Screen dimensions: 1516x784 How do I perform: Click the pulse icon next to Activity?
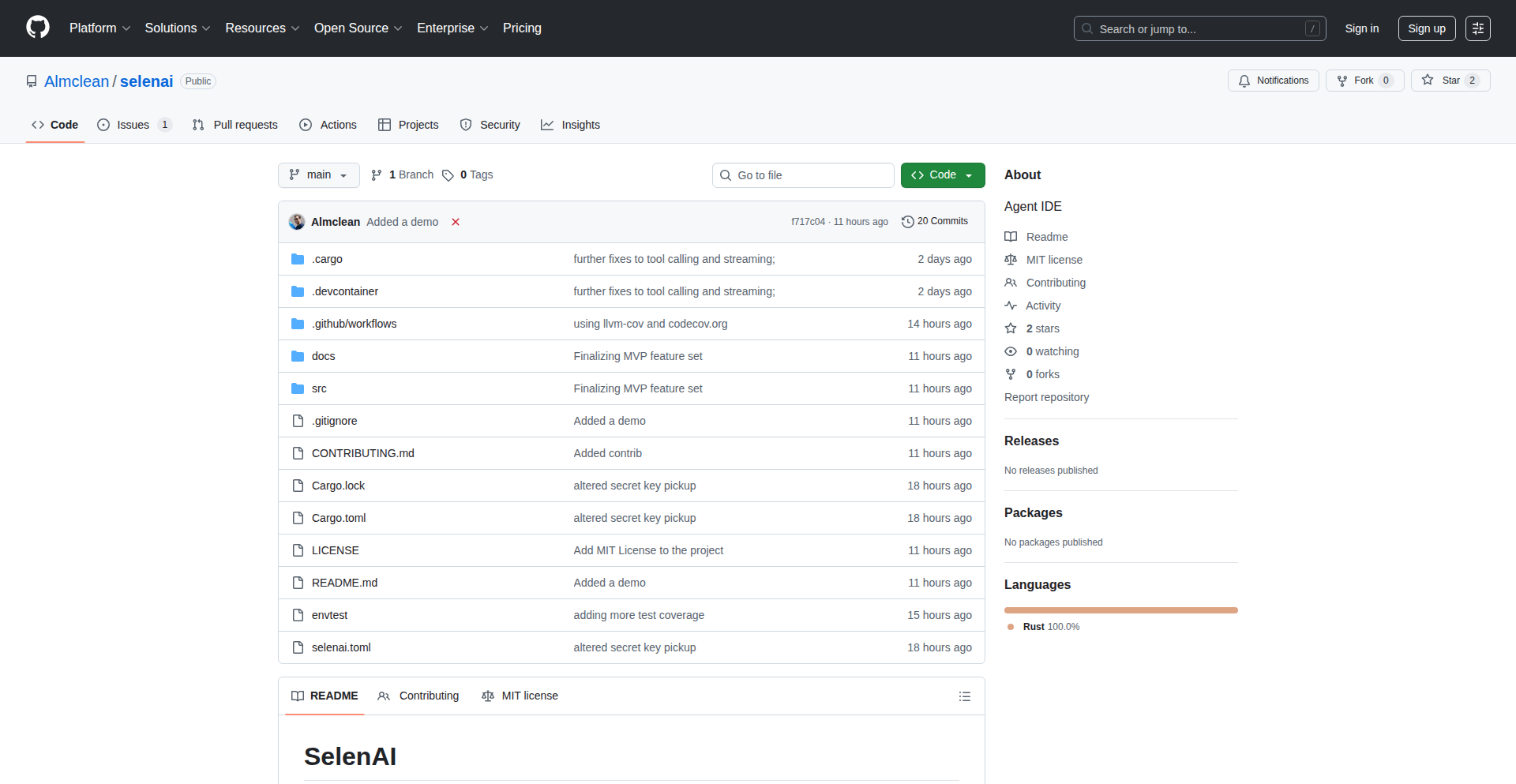[1011, 306]
